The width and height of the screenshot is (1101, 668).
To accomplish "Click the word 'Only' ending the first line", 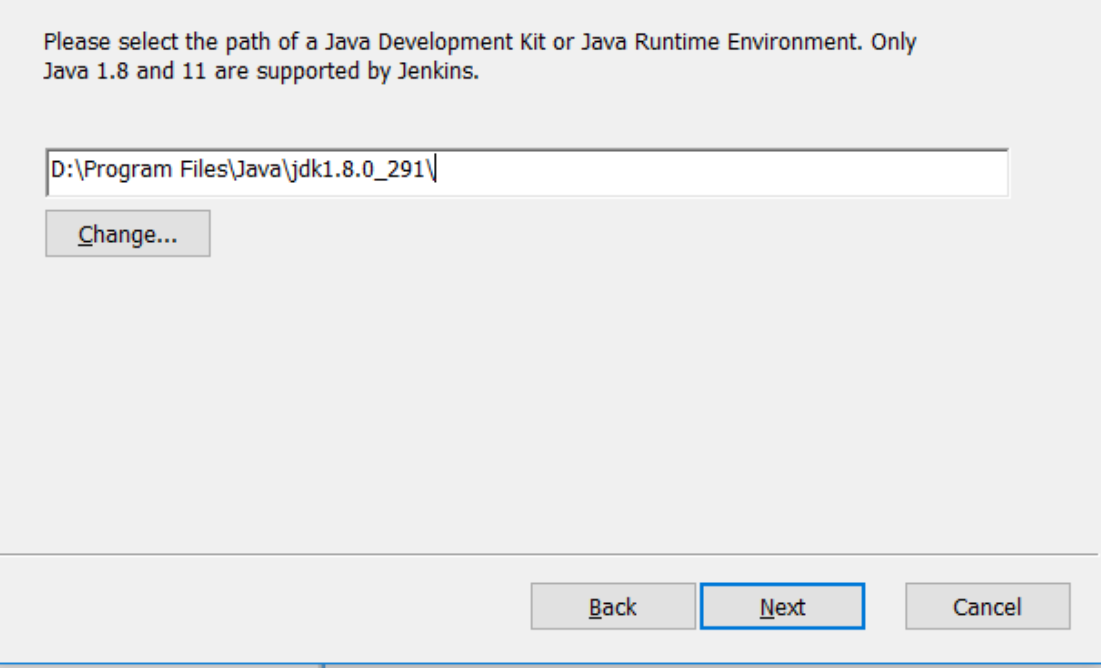I will tap(894, 44).
